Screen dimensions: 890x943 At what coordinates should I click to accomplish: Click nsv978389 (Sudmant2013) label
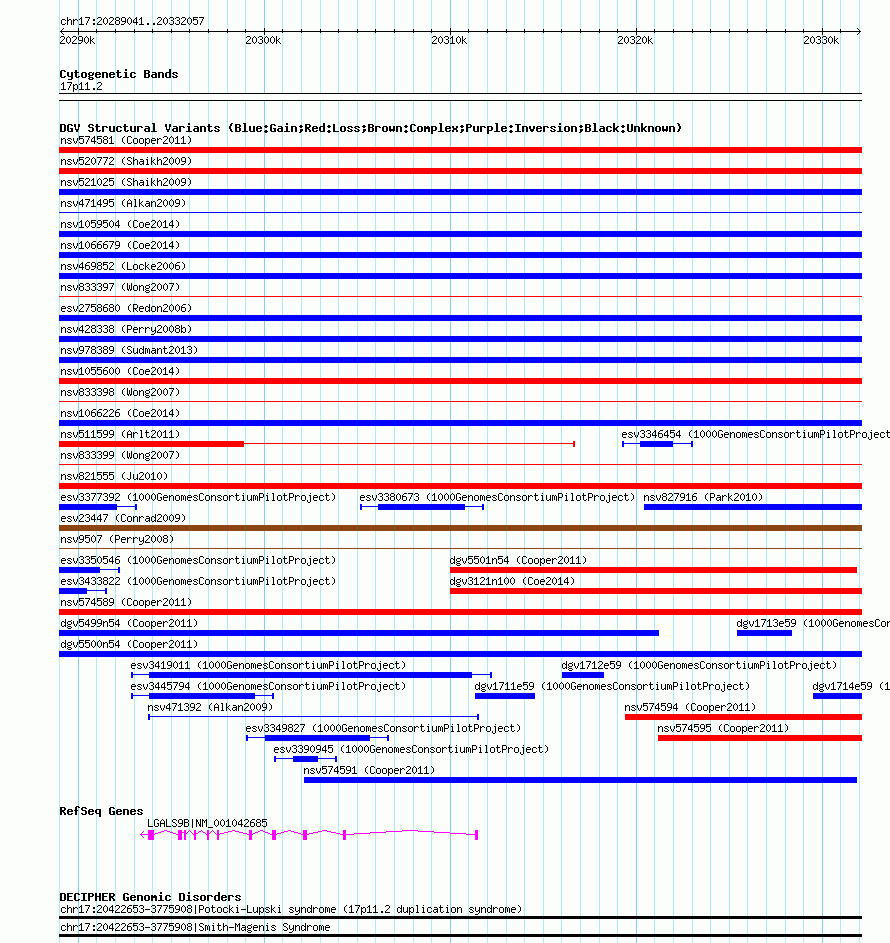[x=129, y=350]
